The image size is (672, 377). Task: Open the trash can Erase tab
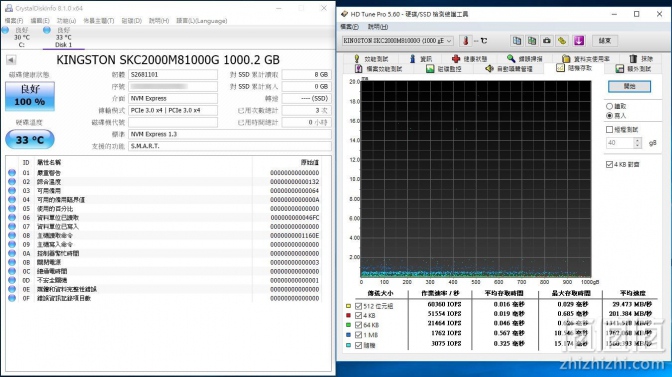click(x=641, y=59)
